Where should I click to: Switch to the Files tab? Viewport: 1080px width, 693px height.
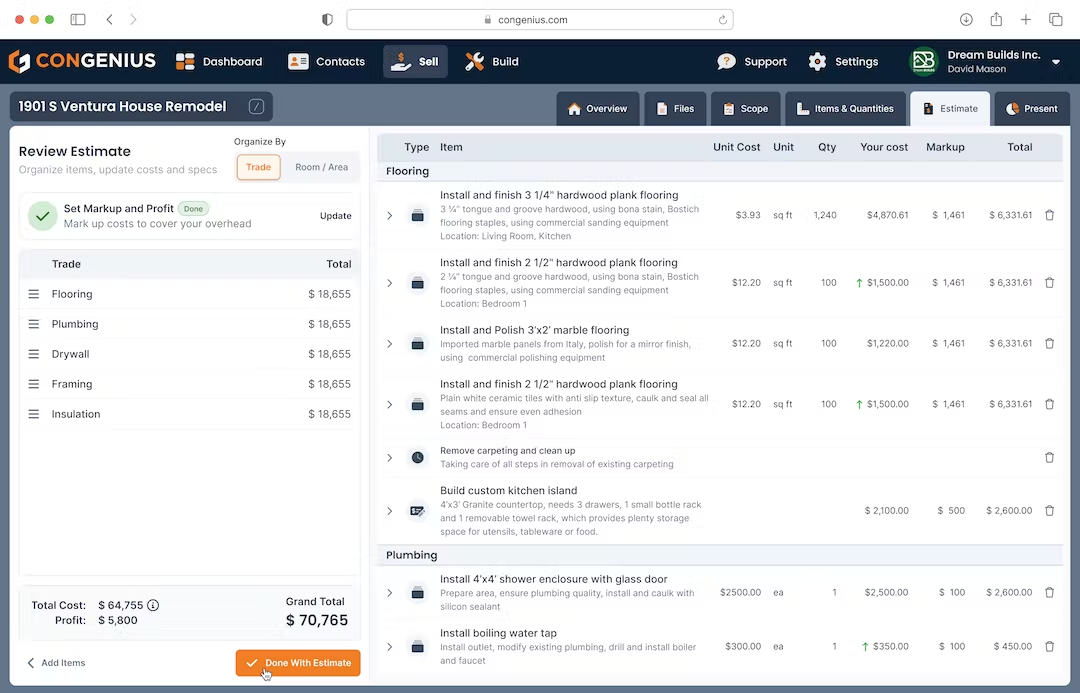[x=675, y=108]
